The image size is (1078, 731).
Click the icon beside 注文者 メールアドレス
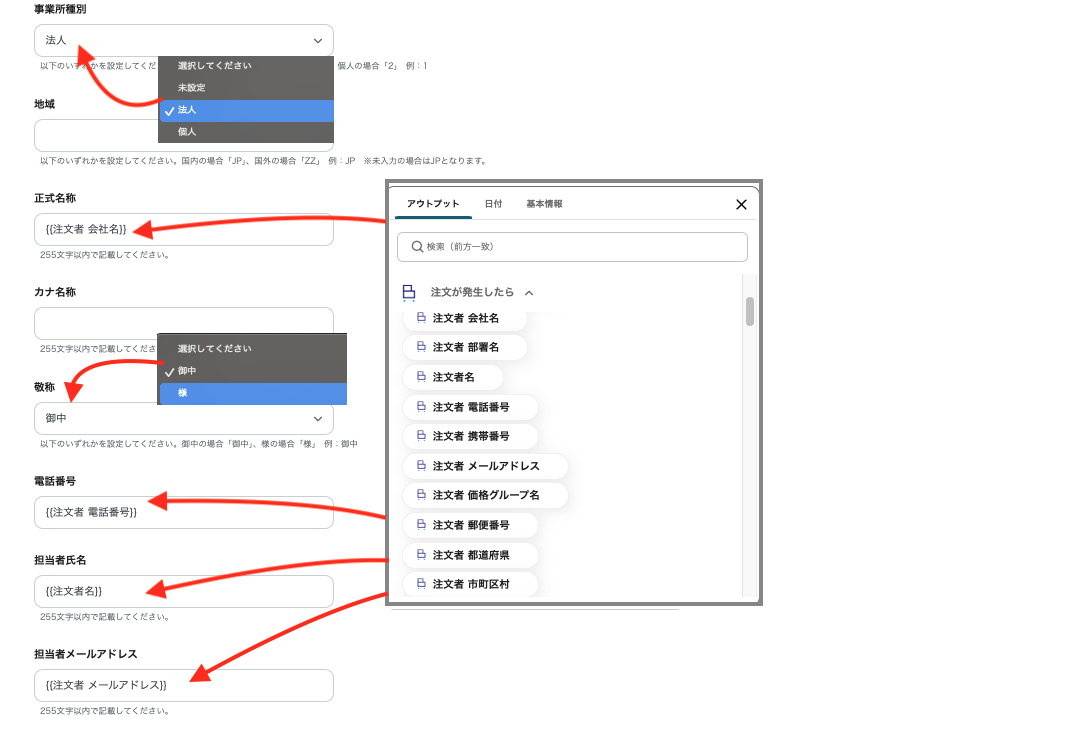421,466
